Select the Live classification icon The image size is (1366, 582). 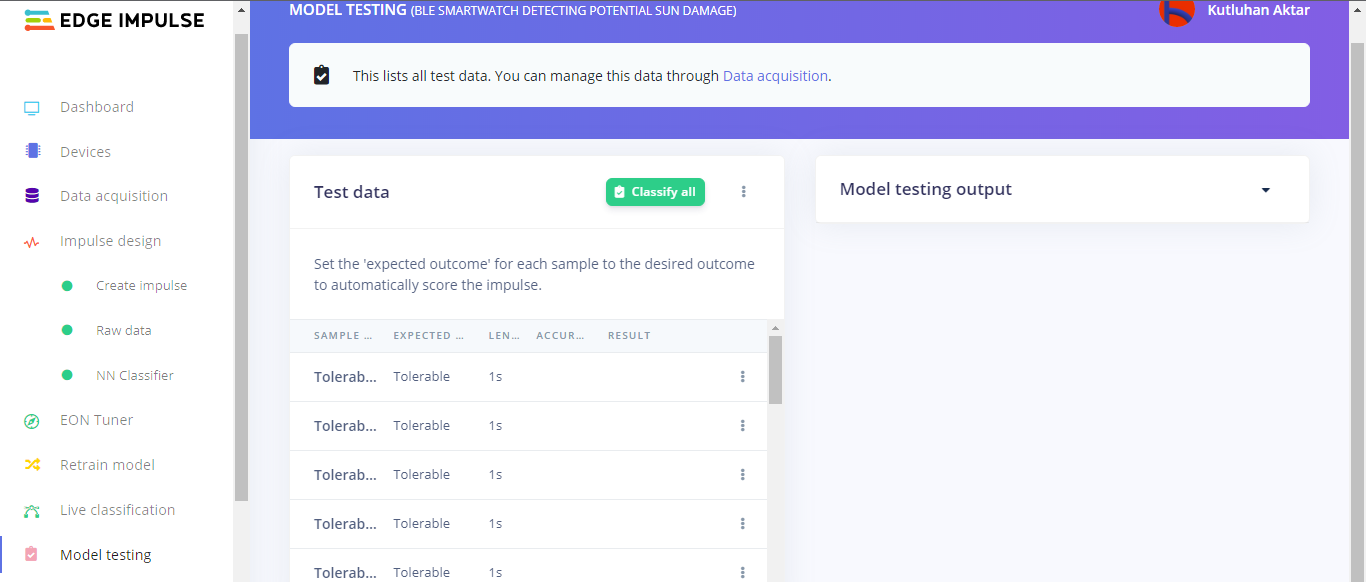(31, 509)
